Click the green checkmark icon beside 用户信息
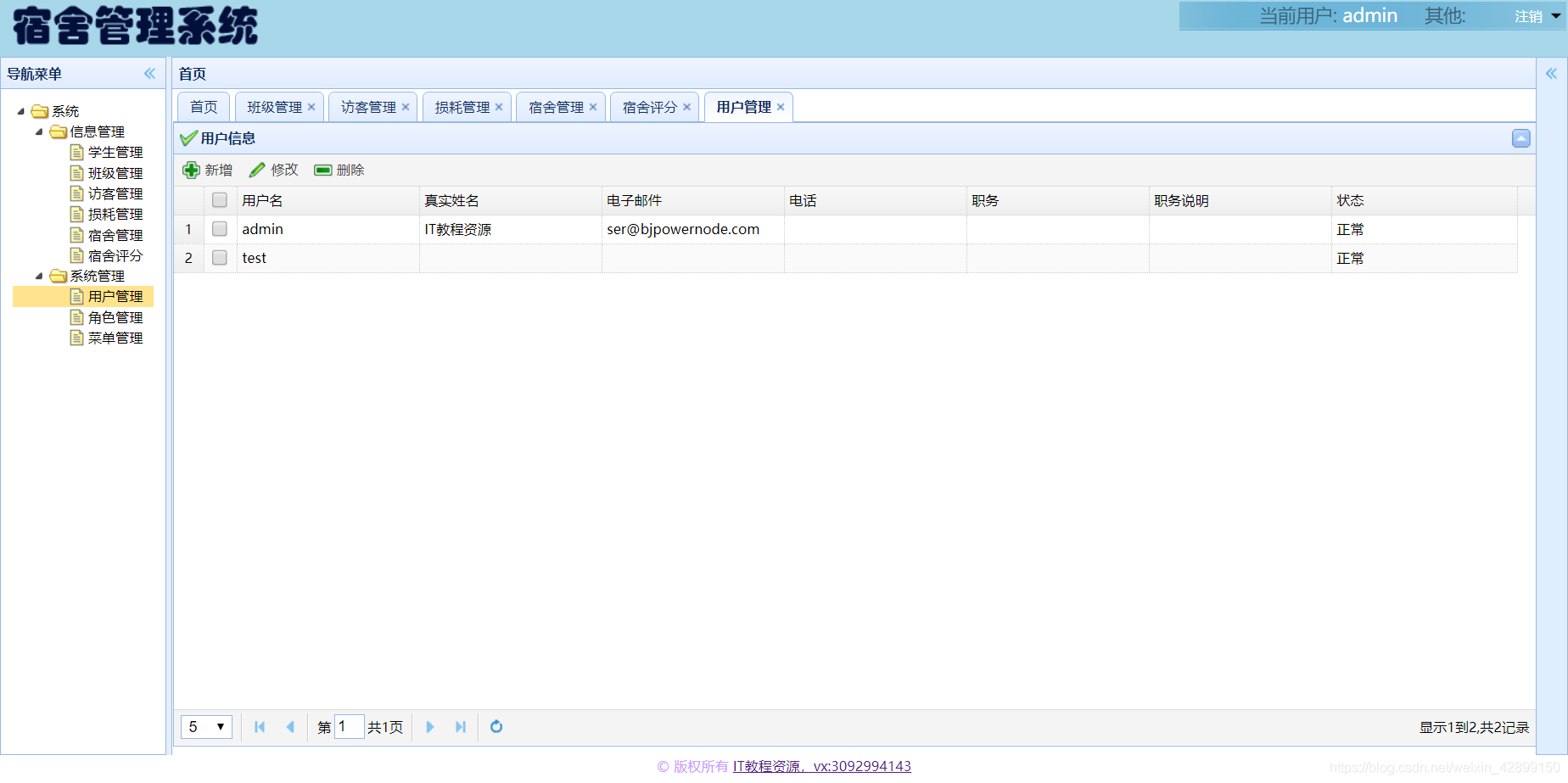Screen dimensions: 1568x783 click(188, 138)
